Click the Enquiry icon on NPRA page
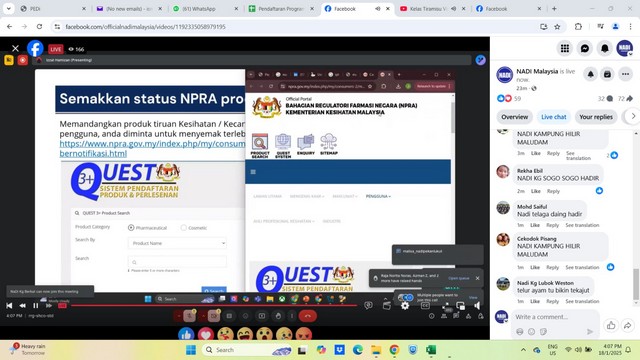Image resolution: width=640 pixels, height=360 pixels. pos(306,144)
